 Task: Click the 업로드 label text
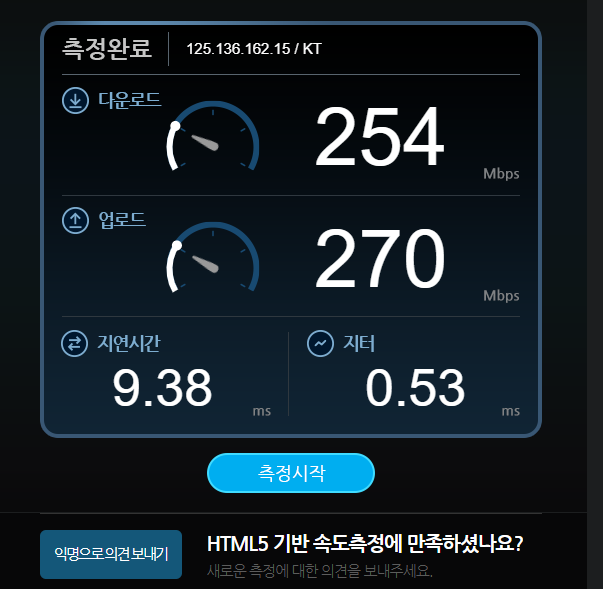pyautogui.click(x=122, y=220)
